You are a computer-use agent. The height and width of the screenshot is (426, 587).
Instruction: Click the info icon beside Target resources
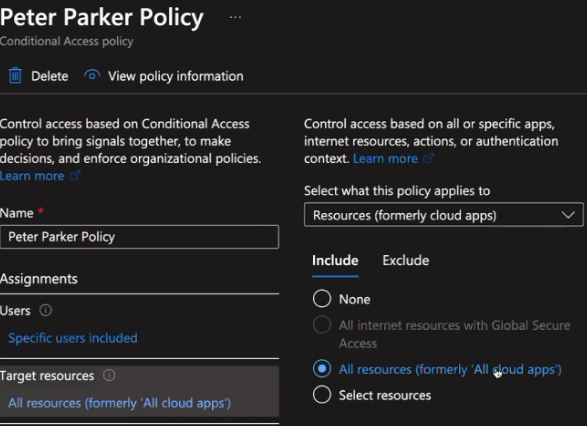tap(109, 375)
